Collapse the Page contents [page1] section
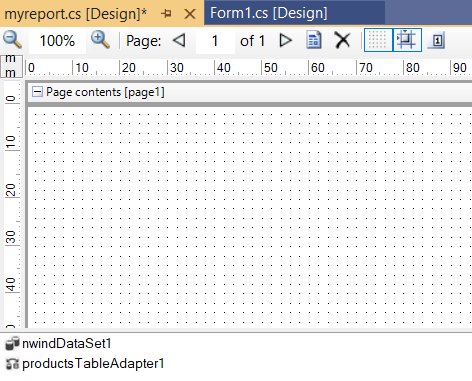 click(37, 92)
